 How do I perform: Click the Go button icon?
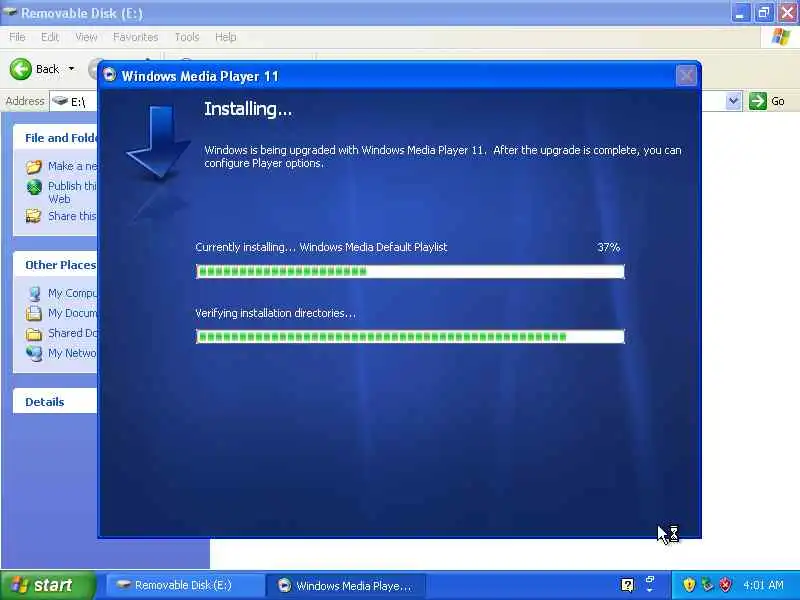coord(758,101)
